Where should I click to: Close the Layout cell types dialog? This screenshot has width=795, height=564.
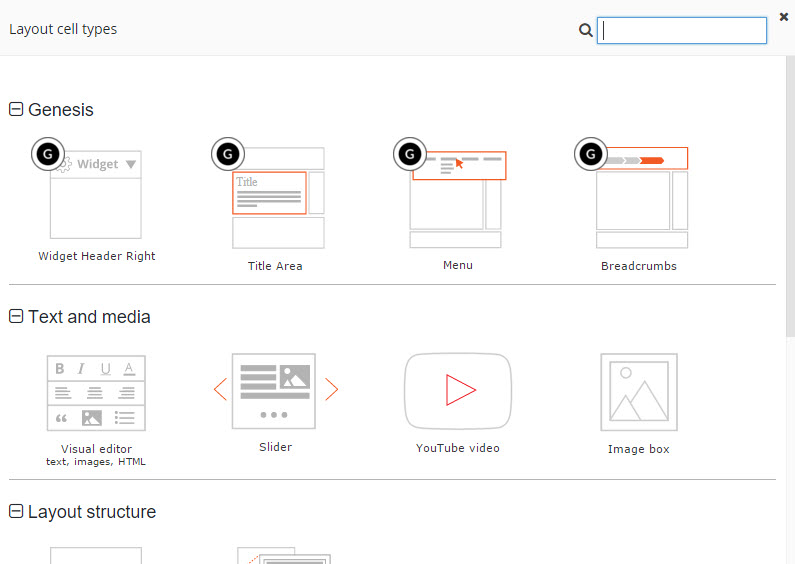tap(784, 17)
